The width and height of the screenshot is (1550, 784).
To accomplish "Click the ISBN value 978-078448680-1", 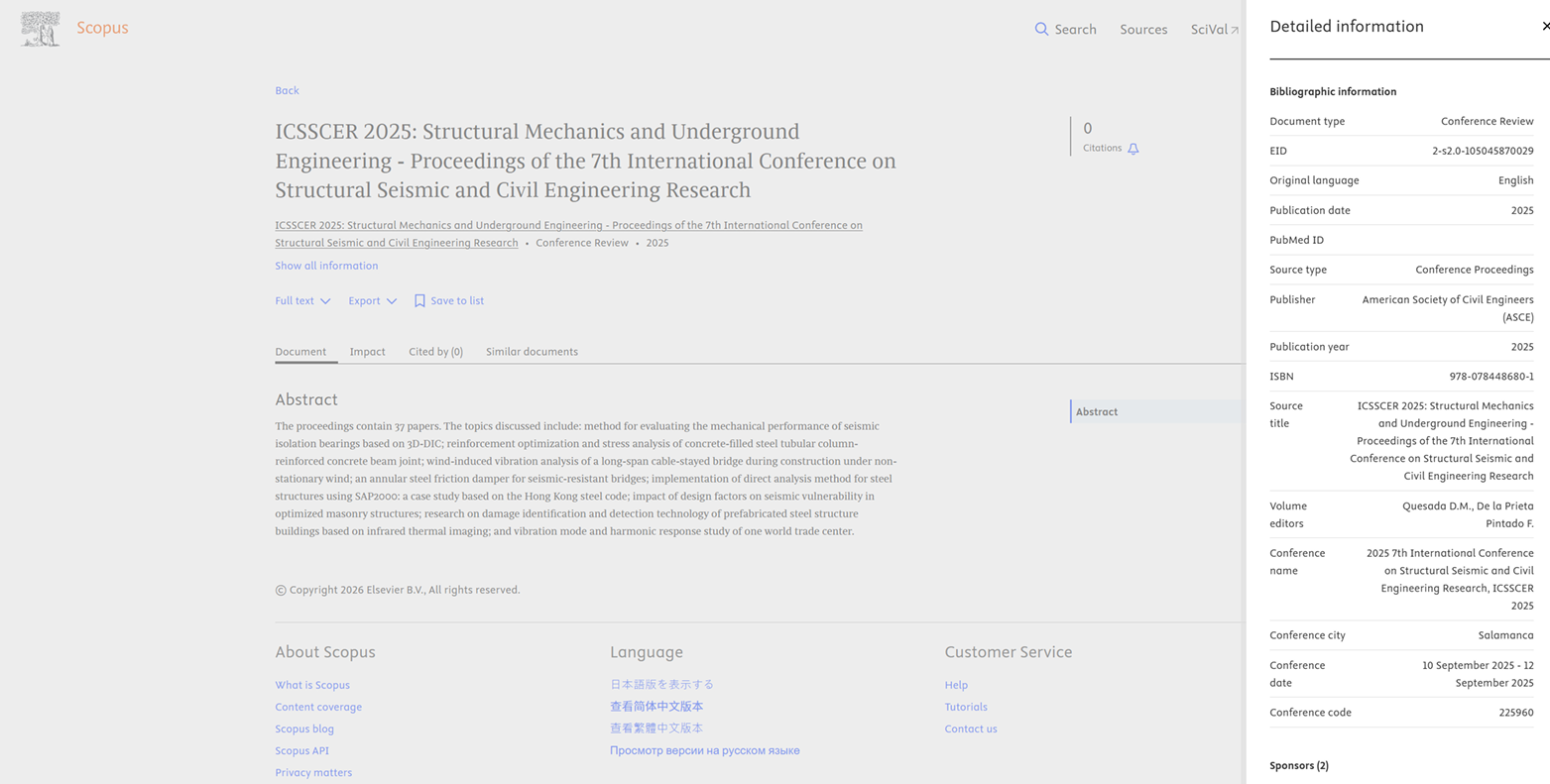I will [x=1491, y=377].
